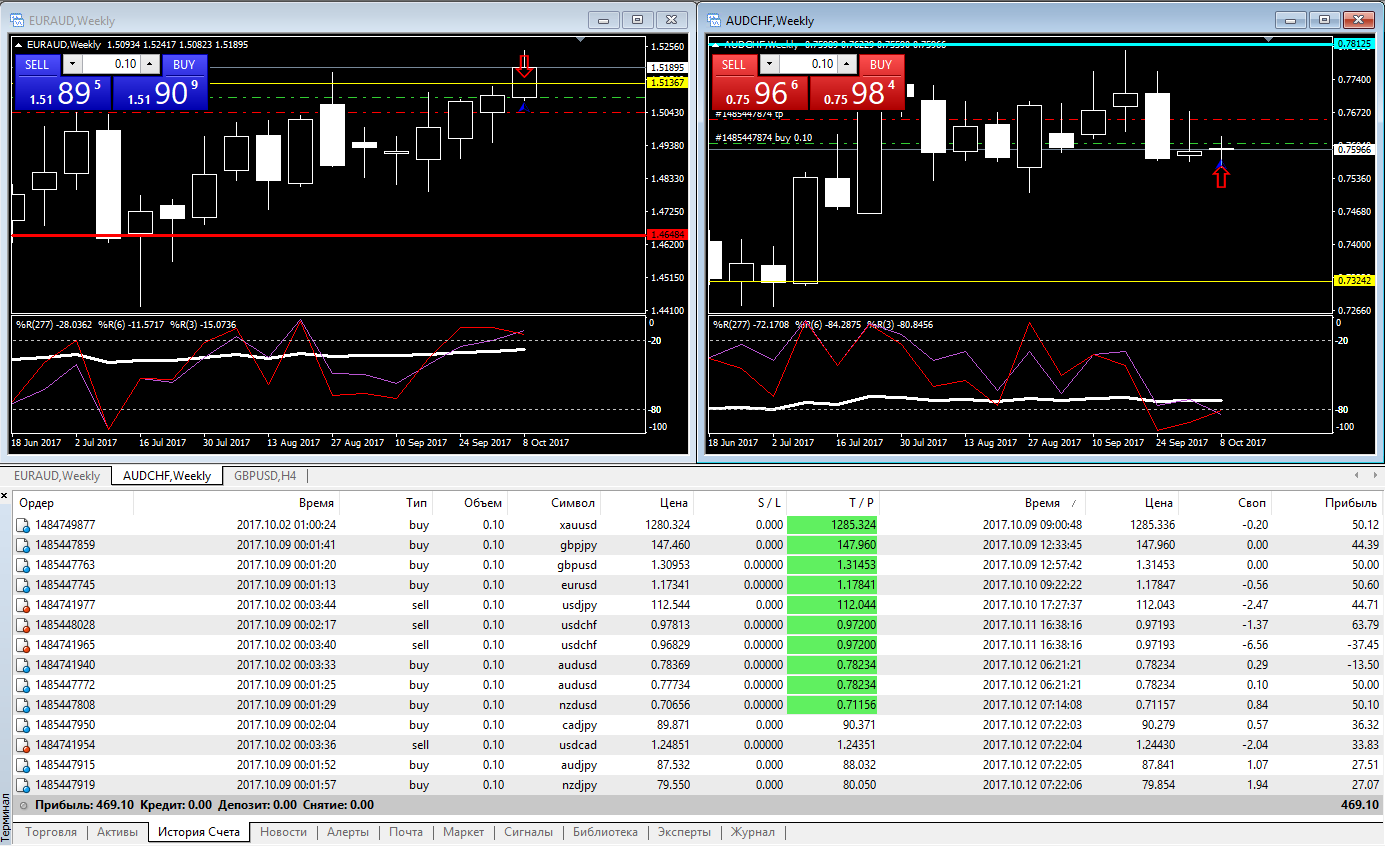Switch to the GBPUSD,H4 chart tab
1385x846 pixels.
pyautogui.click(x=266, y=476)
